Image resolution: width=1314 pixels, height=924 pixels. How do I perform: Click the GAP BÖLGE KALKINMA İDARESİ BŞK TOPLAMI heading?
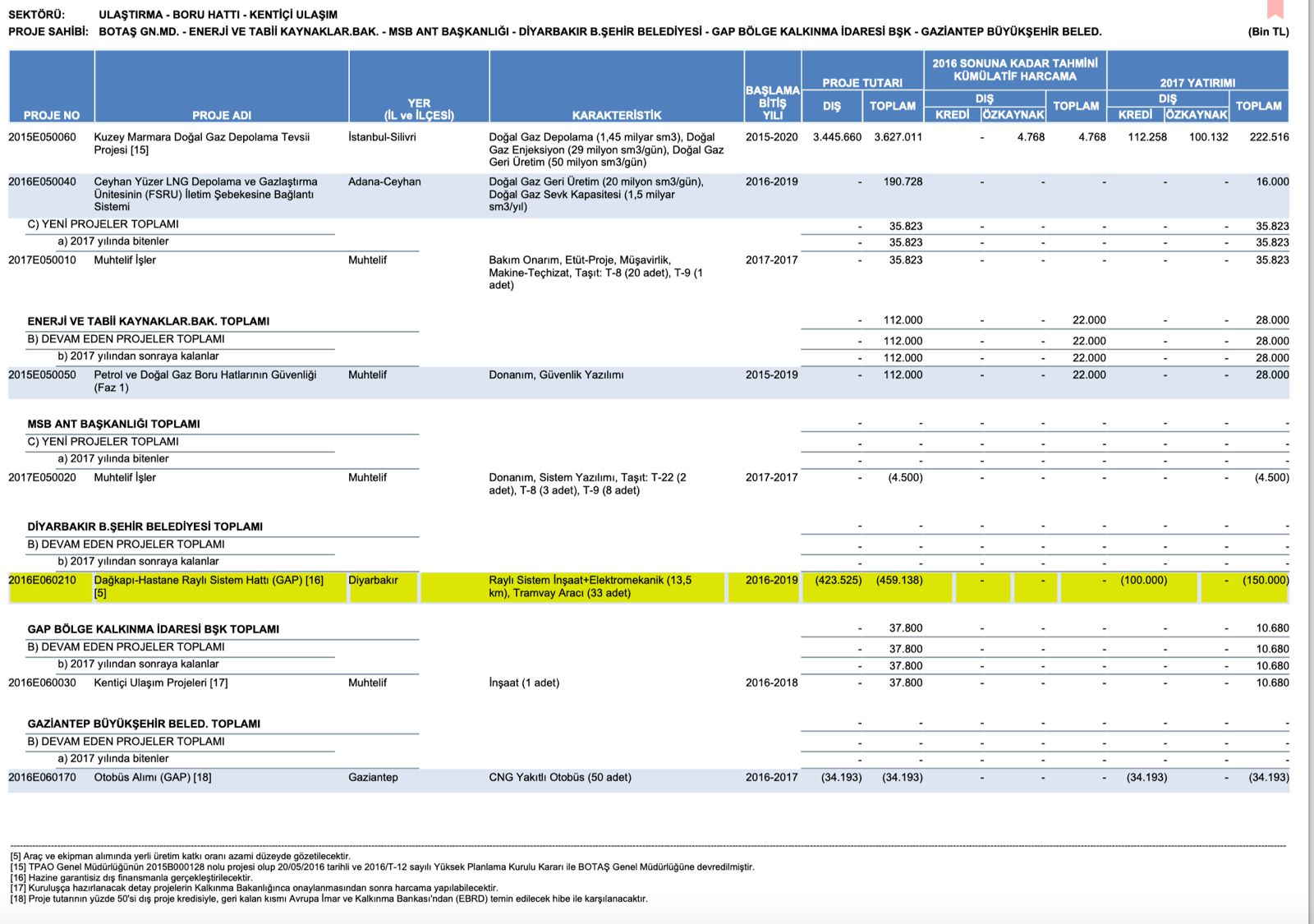point(154,629)
